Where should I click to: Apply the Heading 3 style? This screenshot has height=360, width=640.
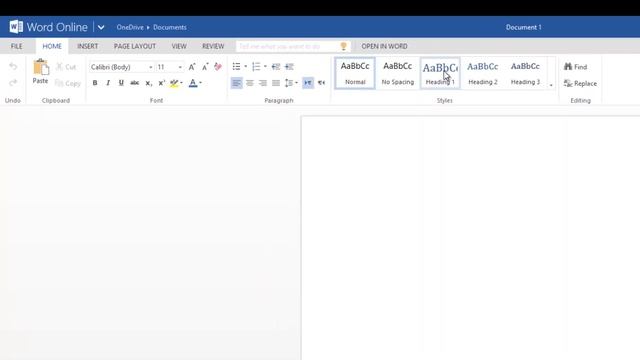[x=525, y=73]
